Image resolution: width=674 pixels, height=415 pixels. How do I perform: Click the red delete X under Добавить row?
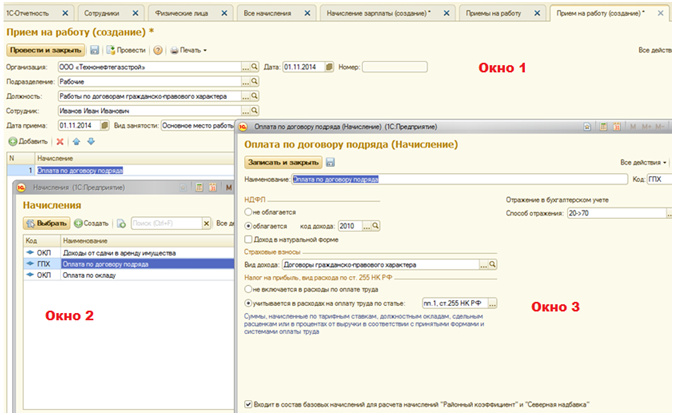pyautogui.click(x=60, y=141)
